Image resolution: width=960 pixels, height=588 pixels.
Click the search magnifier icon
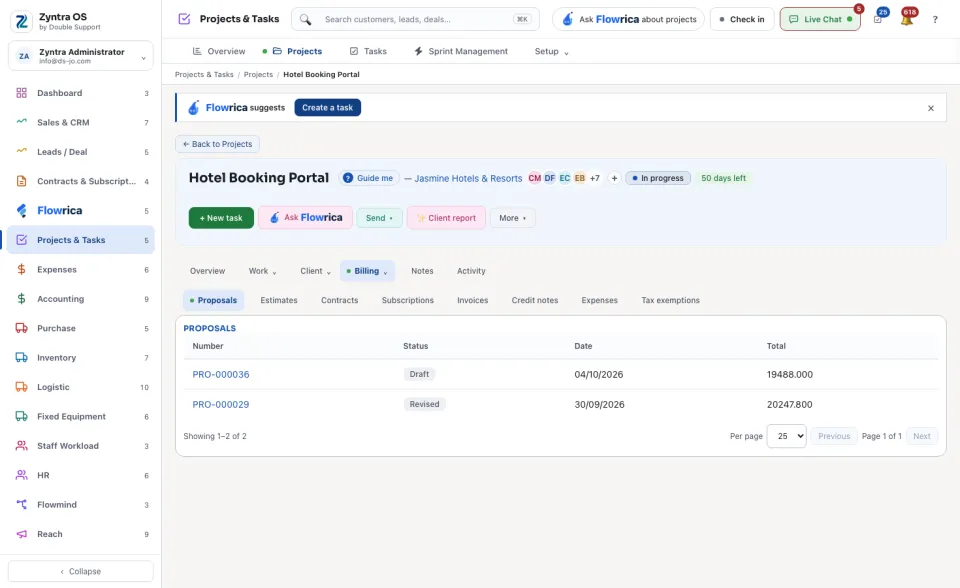[305, 20]
